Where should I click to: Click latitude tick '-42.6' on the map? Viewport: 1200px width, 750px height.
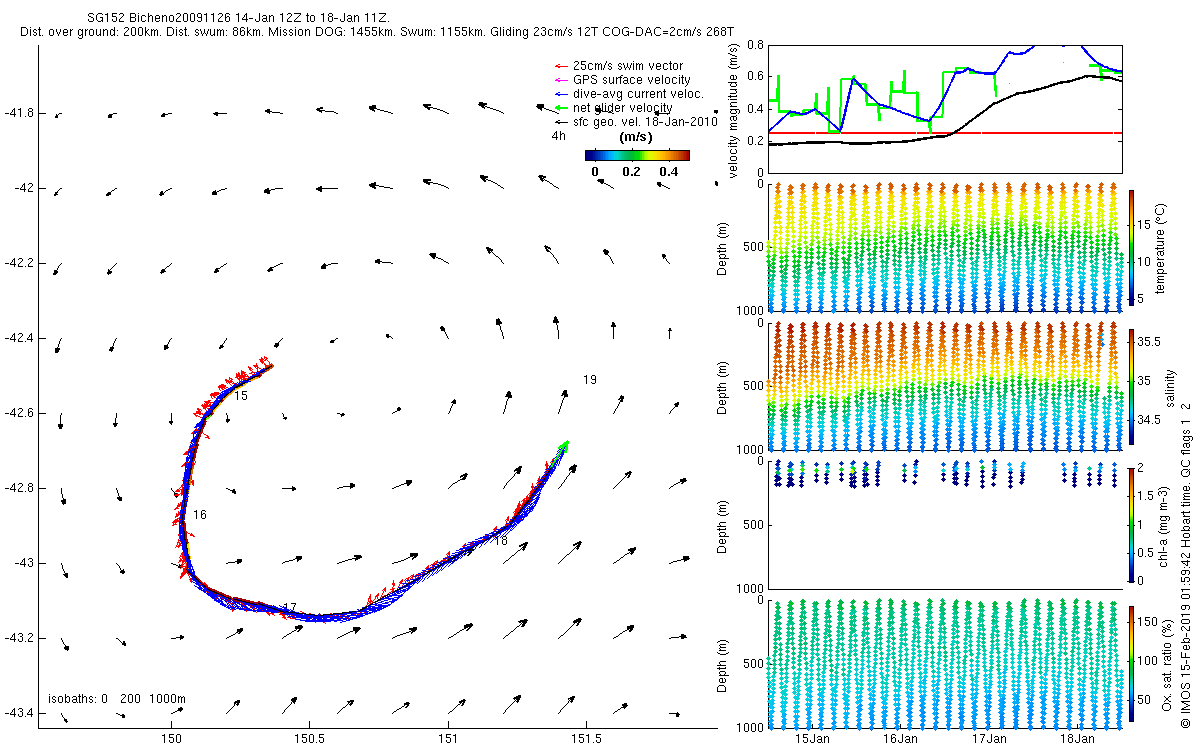(x=18, y=413)
